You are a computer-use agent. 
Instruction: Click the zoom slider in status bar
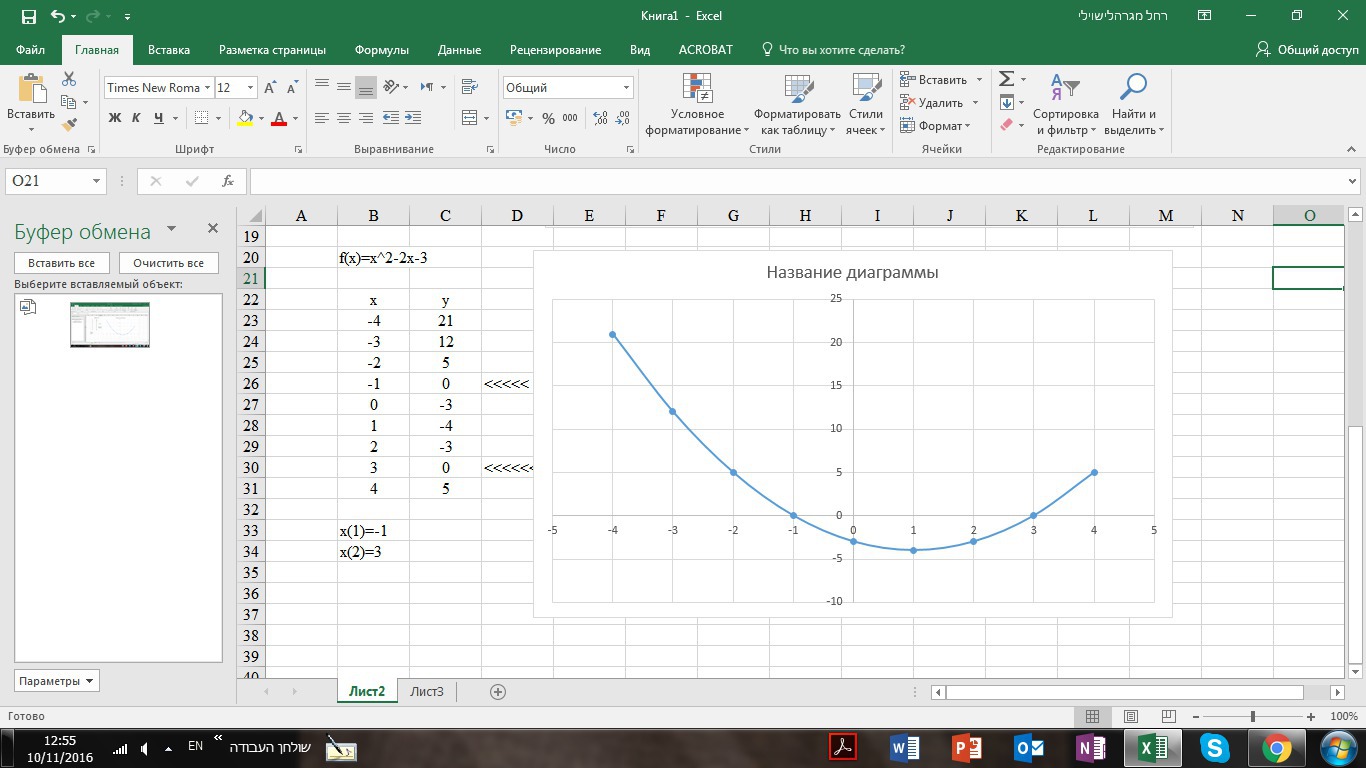[x=1253, y=717]
